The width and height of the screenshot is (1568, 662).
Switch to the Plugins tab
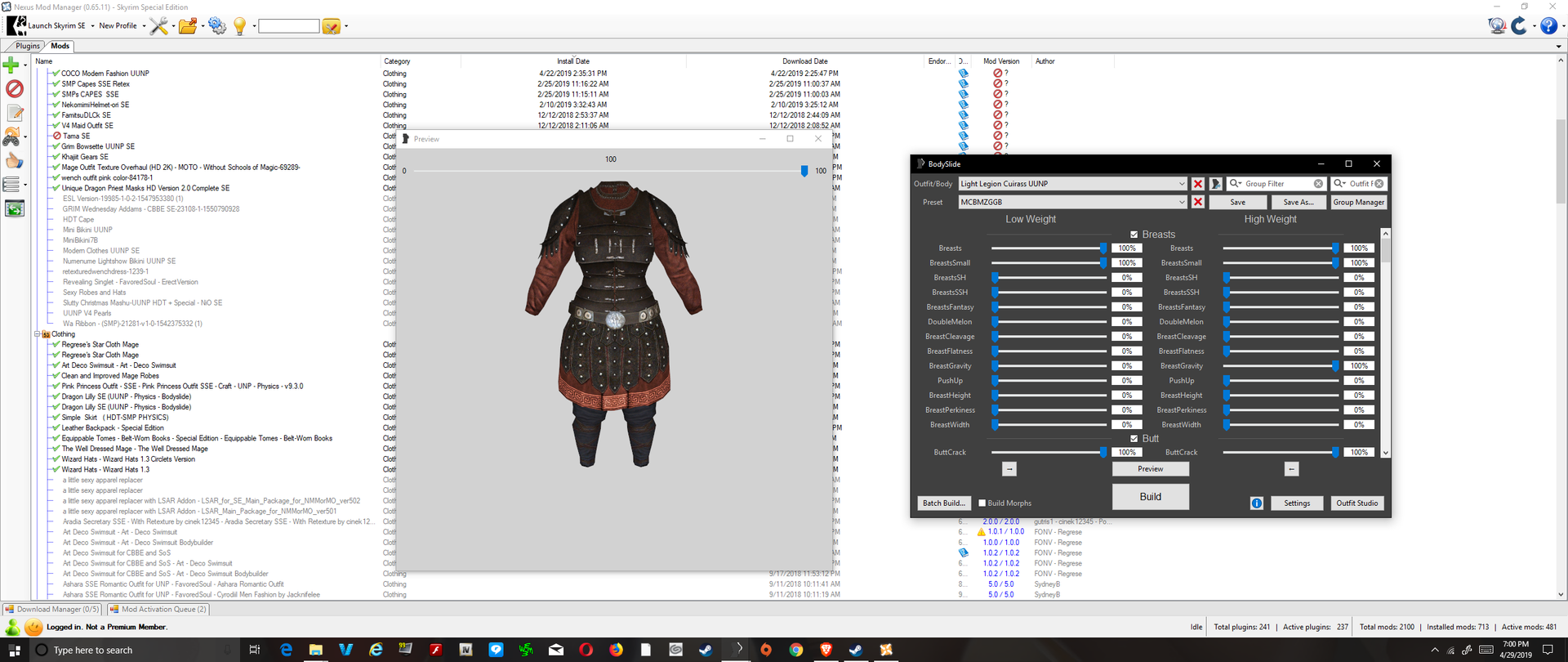pos(28,46)
